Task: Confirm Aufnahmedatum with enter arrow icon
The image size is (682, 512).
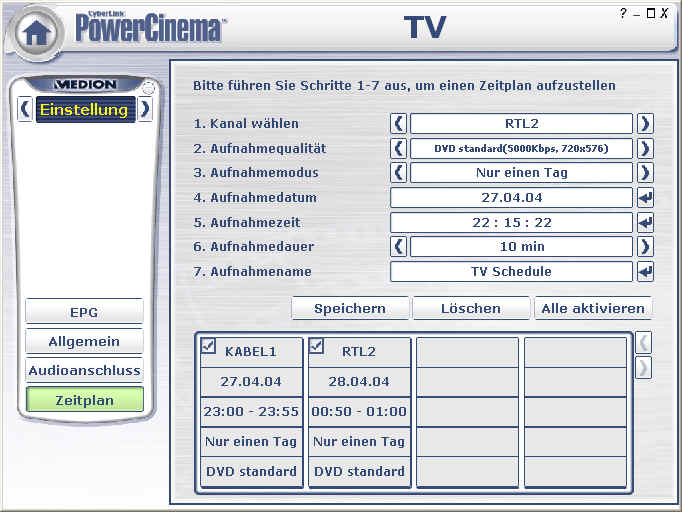Action: pos(645,198)
